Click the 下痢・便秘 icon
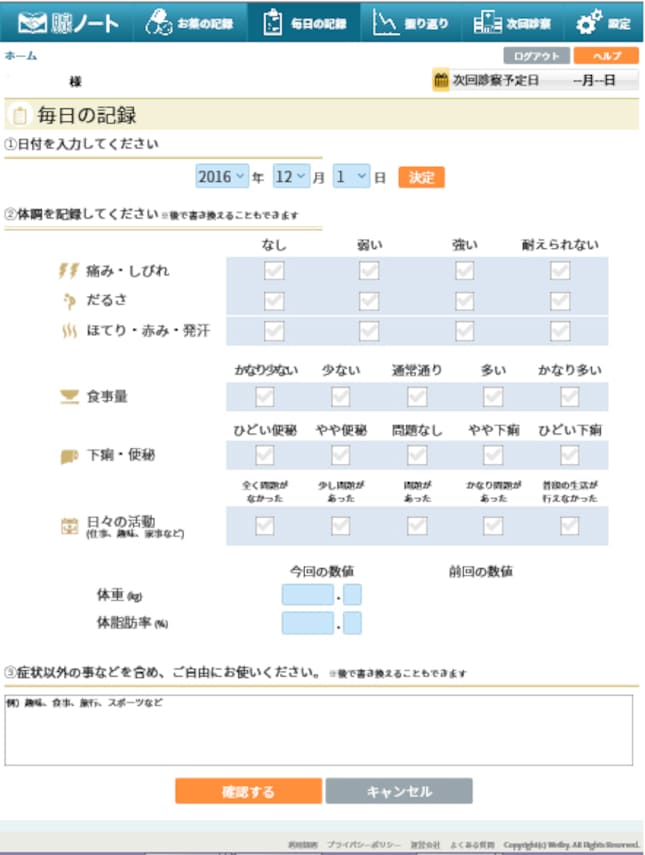 coord(69,455)
